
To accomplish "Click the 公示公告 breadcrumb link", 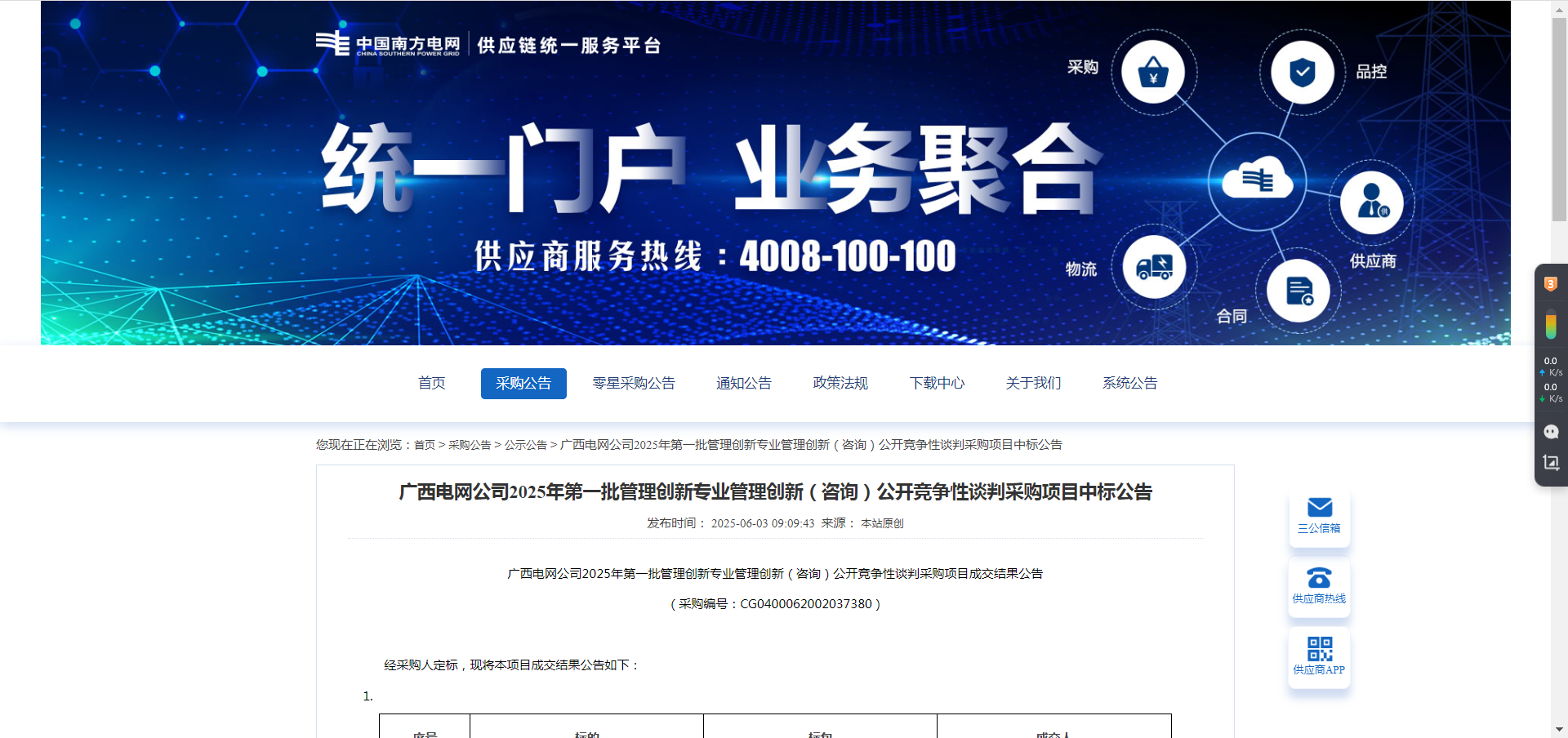I will (x=525, y=445).
